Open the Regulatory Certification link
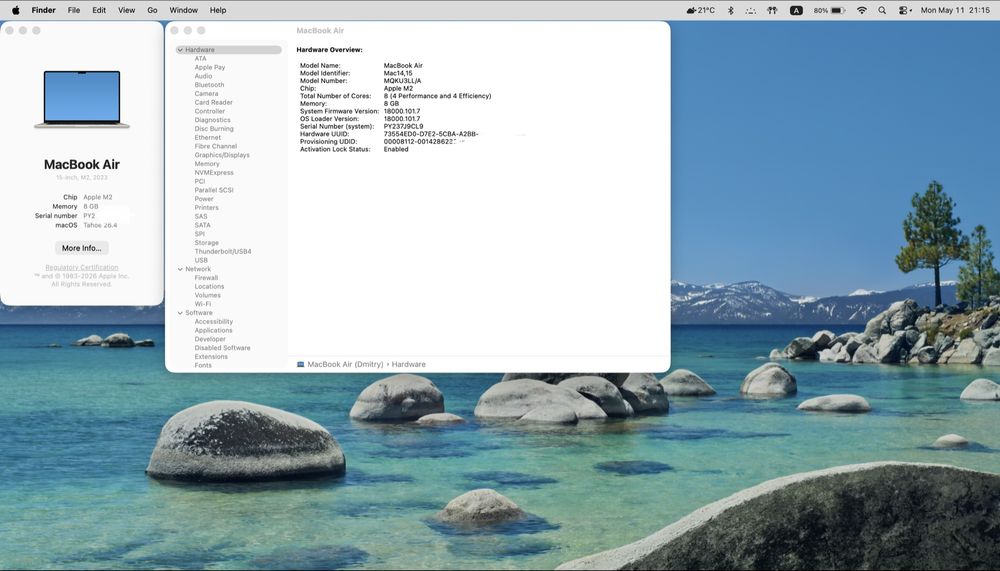 (x=82, y=267)
